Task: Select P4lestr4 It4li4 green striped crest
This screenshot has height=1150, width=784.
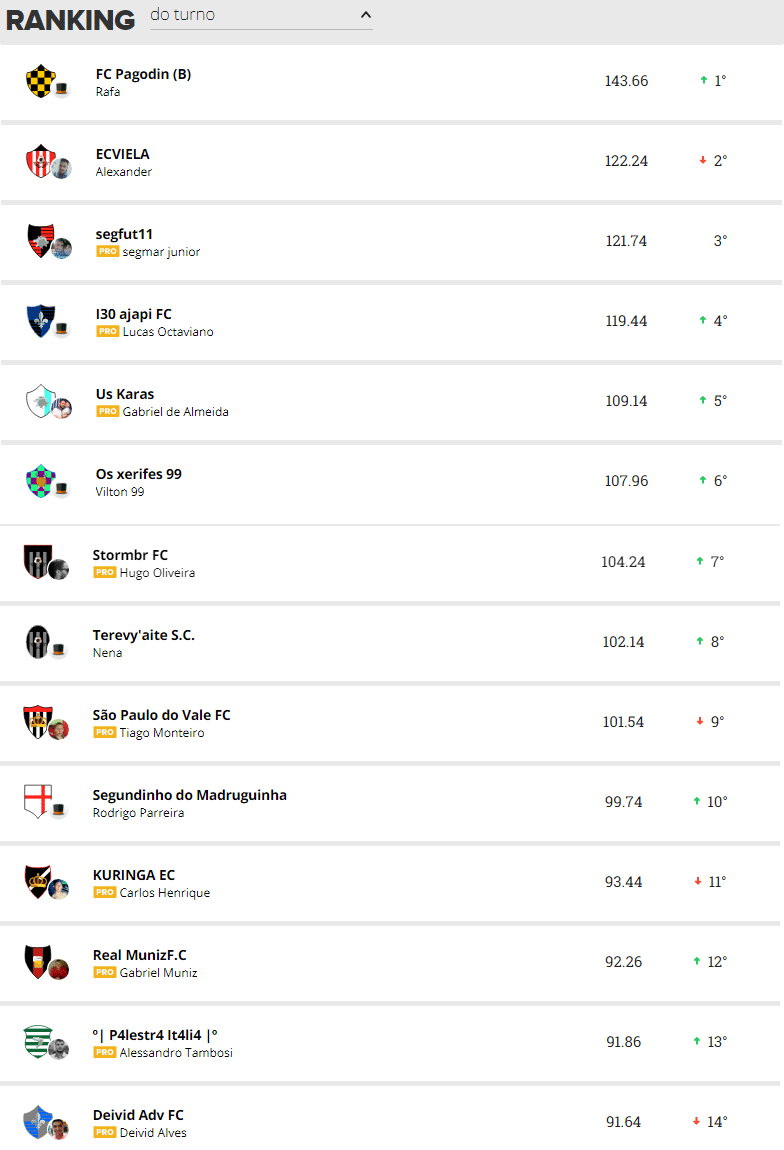Action: point(37,1041)
